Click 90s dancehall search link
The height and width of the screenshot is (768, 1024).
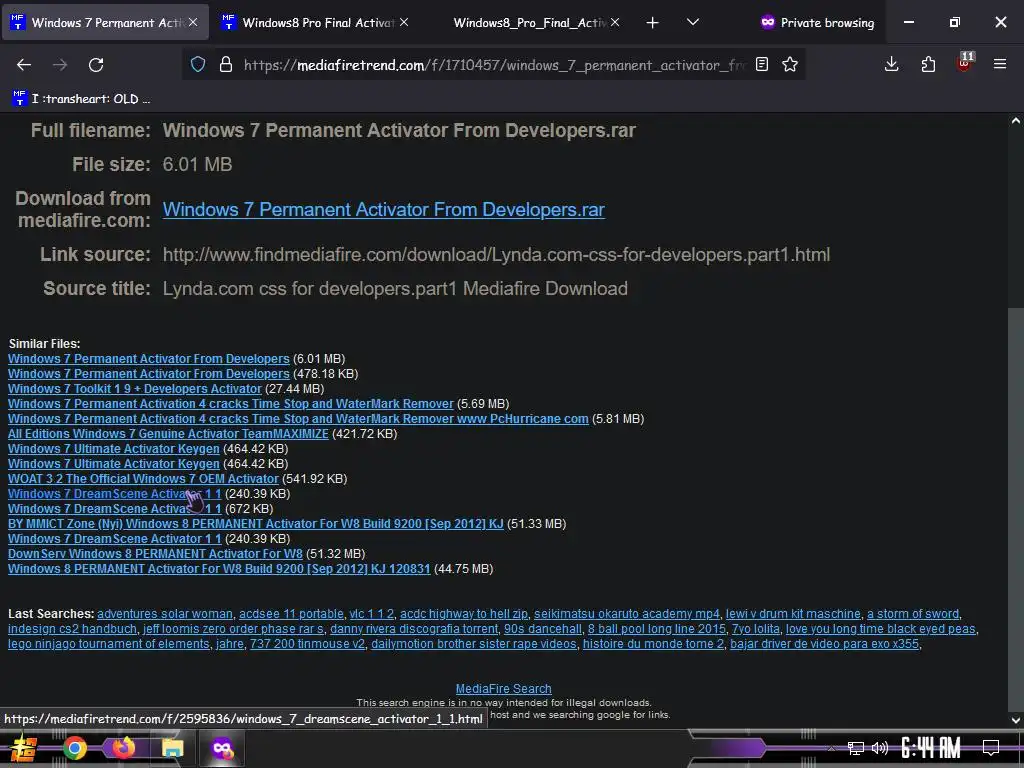(543, 629)
